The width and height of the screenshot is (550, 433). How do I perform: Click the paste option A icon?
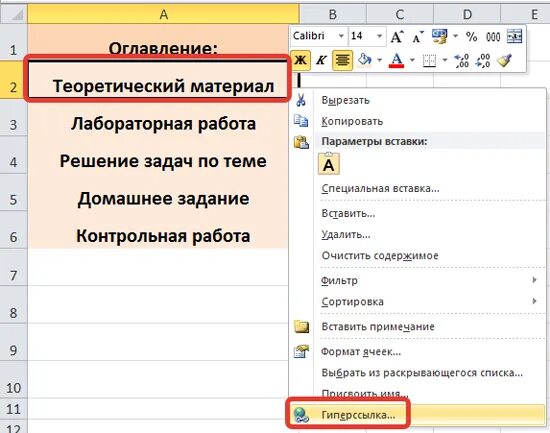click(329, 164)
